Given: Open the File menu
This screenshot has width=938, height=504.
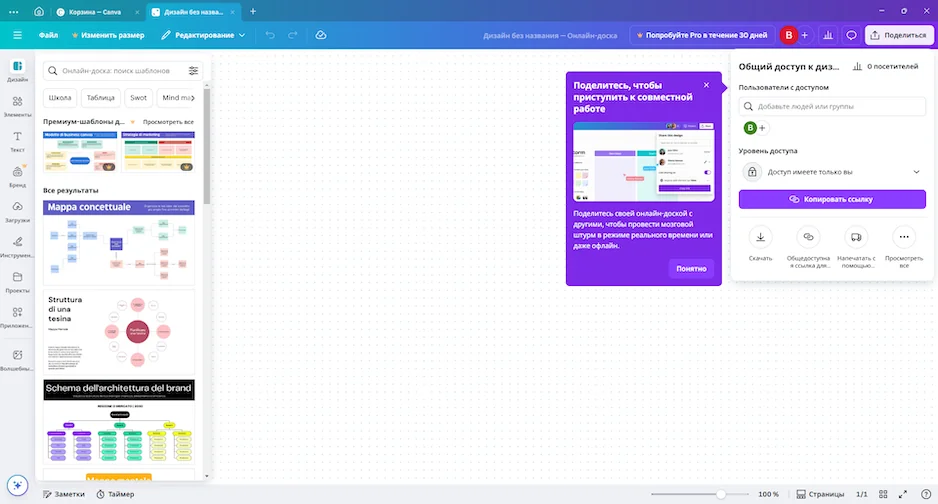Looking at the screenshot, I should (48, 35).
